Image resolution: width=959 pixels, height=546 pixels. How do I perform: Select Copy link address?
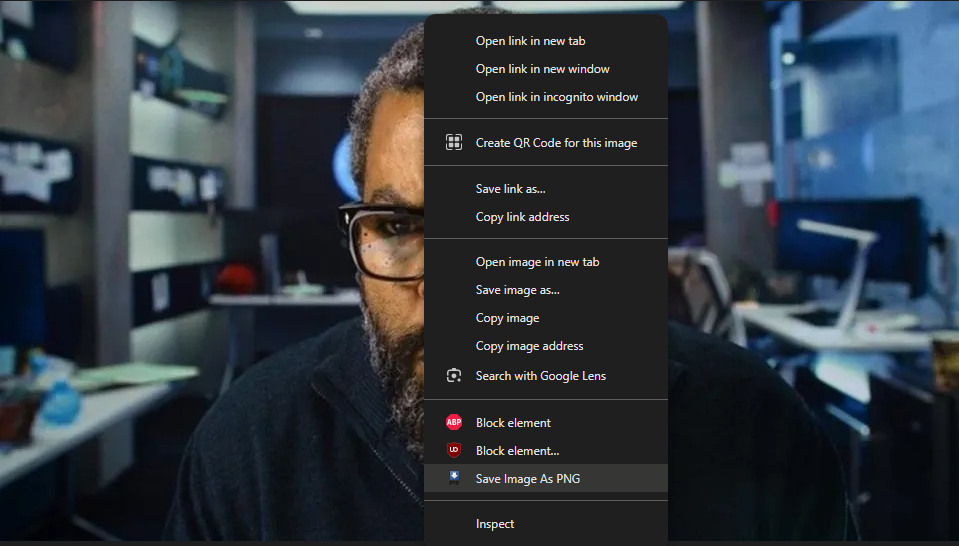[x=546, y=217]
